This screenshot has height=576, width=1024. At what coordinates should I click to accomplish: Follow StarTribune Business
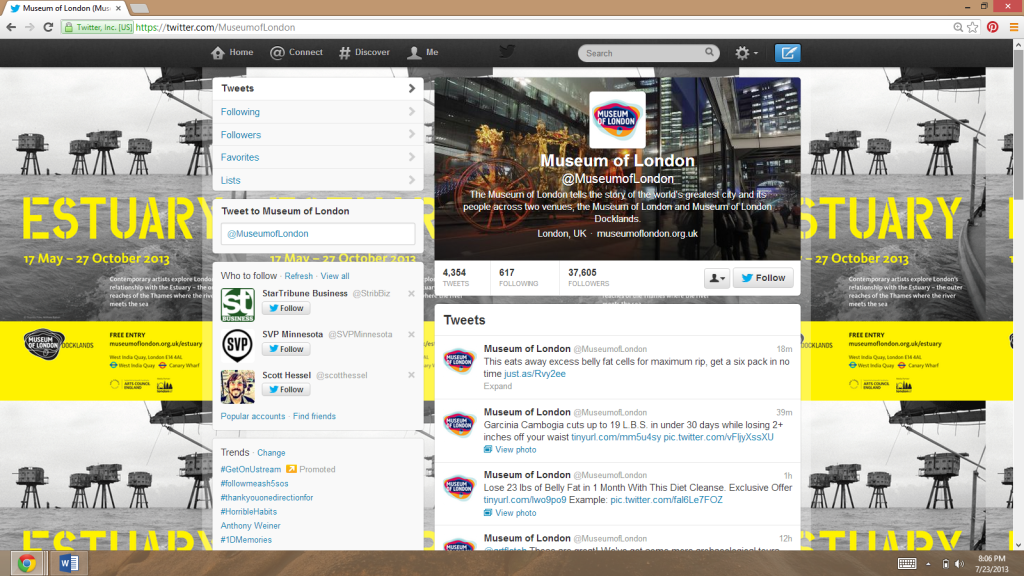click(x=286, y=308)
